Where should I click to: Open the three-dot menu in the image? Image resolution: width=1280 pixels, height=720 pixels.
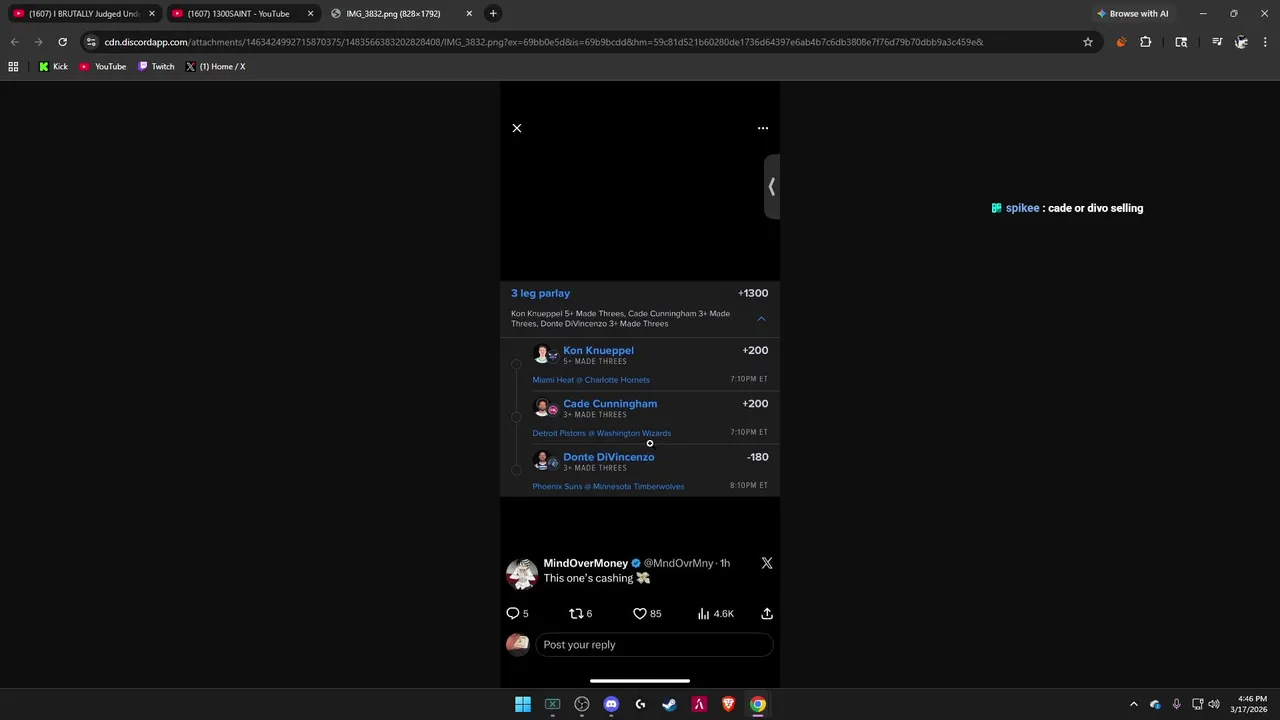pos(763,128)
